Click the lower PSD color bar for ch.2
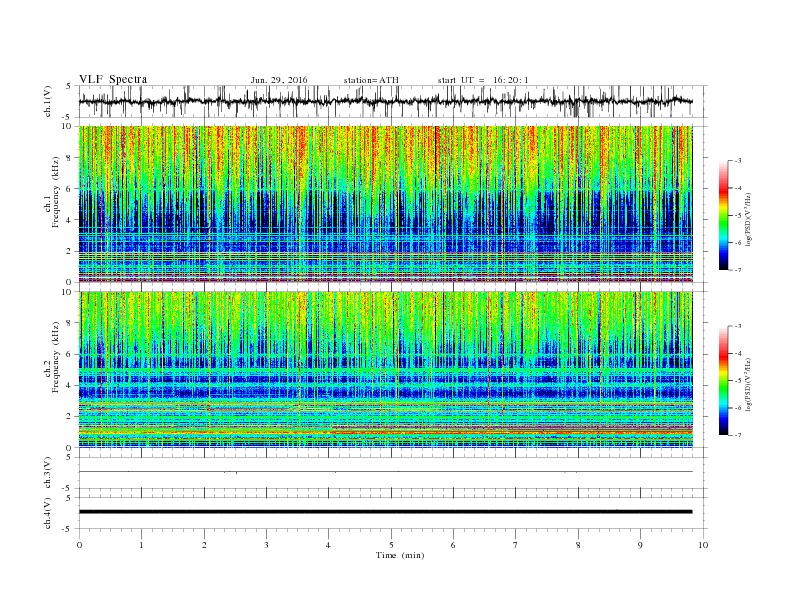Screen dimensions: 792x612 (x=723, y=380)
